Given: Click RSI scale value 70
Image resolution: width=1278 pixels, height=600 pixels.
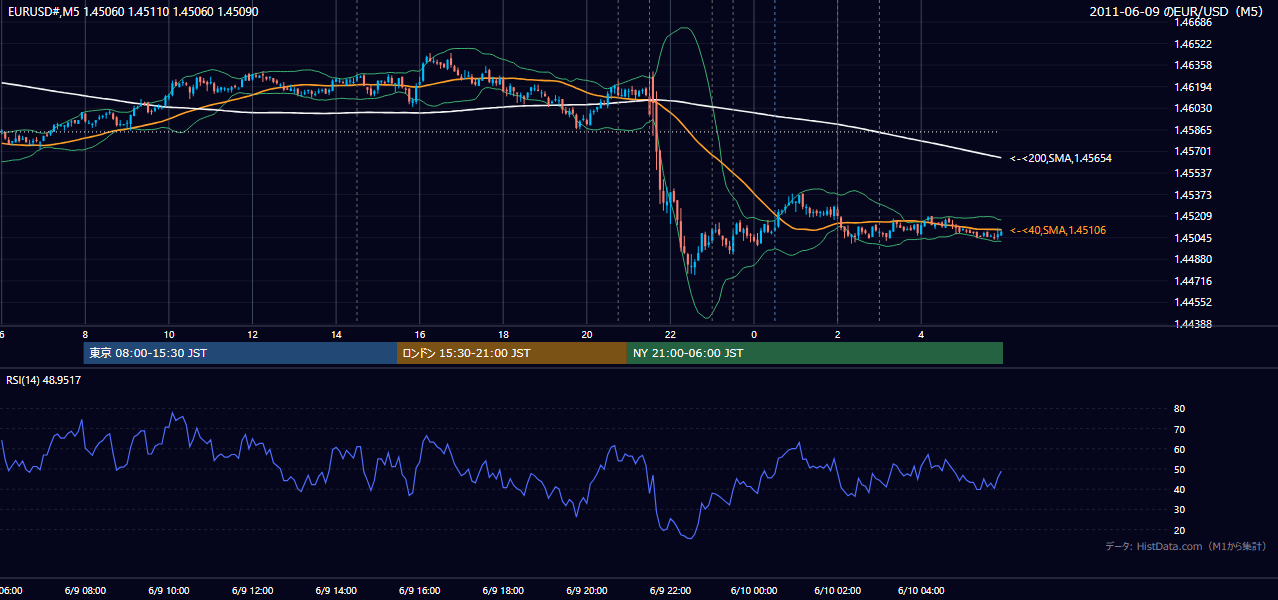Looking at the screenshot, I should 1179,429.
